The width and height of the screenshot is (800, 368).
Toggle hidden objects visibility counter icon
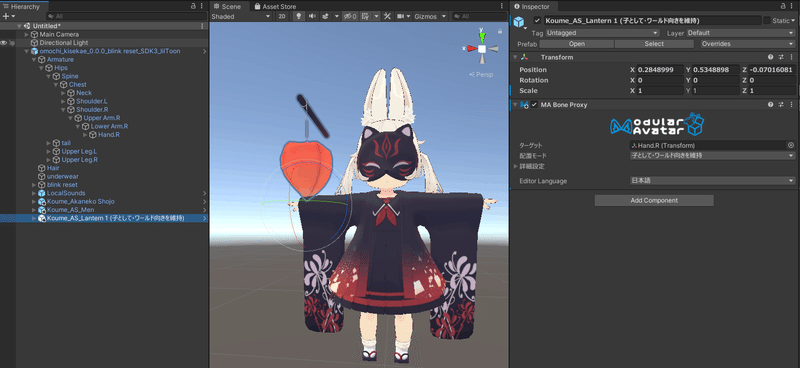point(350,16)
